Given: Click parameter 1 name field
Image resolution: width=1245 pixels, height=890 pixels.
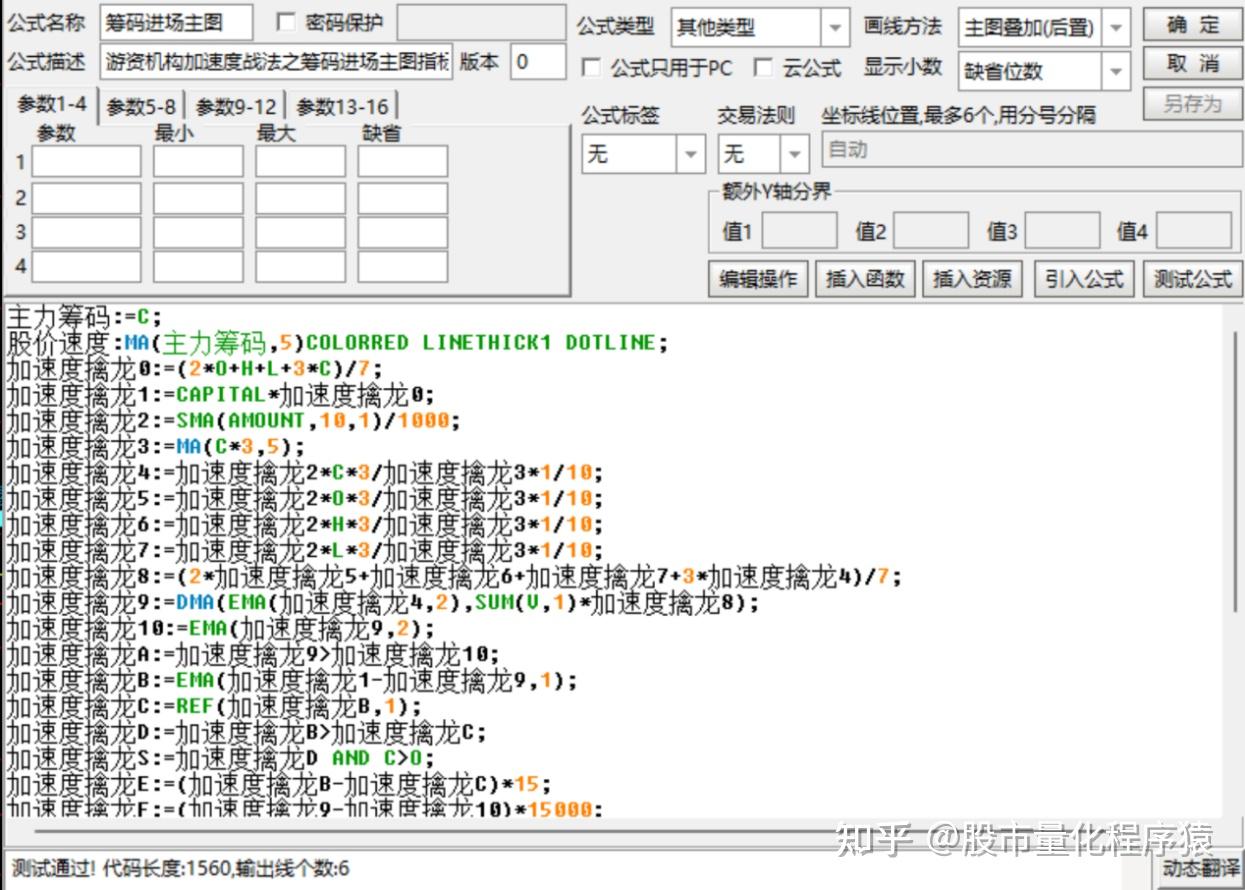Looking at the screenshot, I should (86, 162).
